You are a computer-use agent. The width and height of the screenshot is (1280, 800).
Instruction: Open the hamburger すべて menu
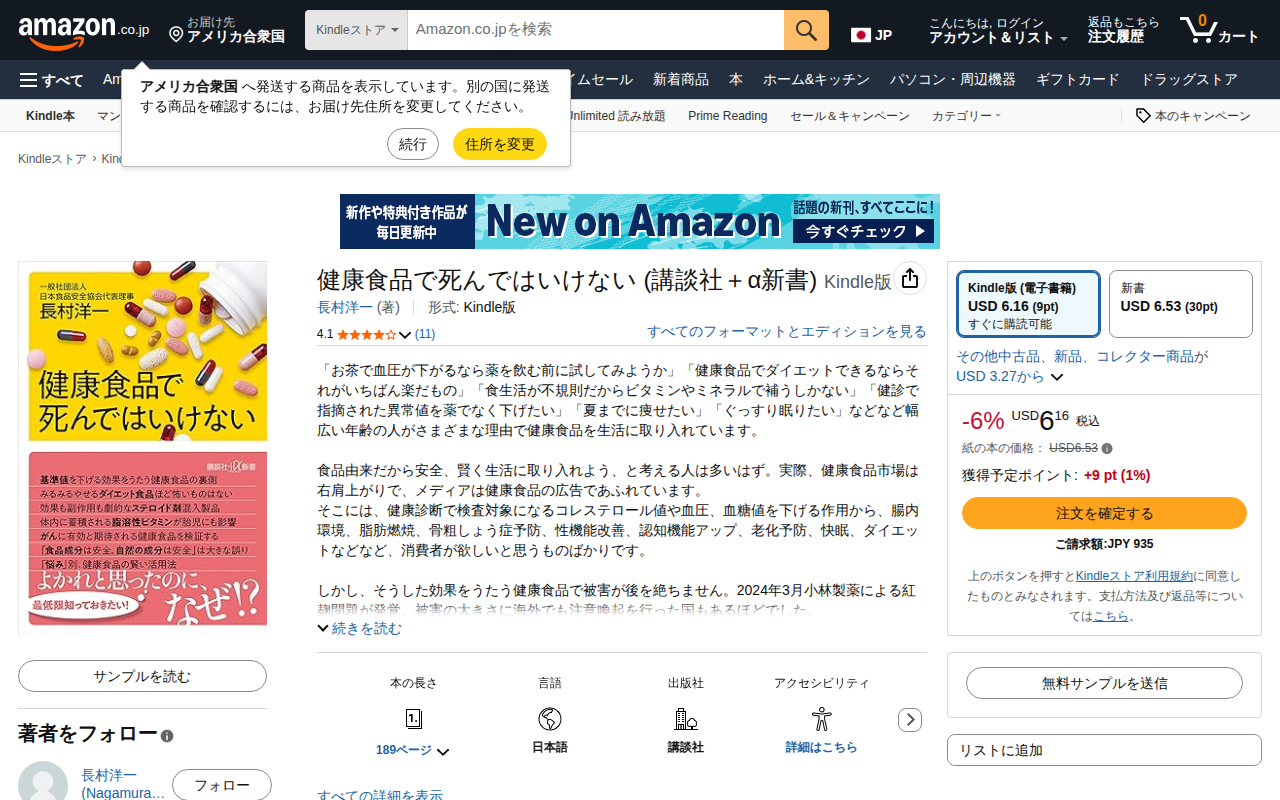pyautogui.click(x=52, y=80)
